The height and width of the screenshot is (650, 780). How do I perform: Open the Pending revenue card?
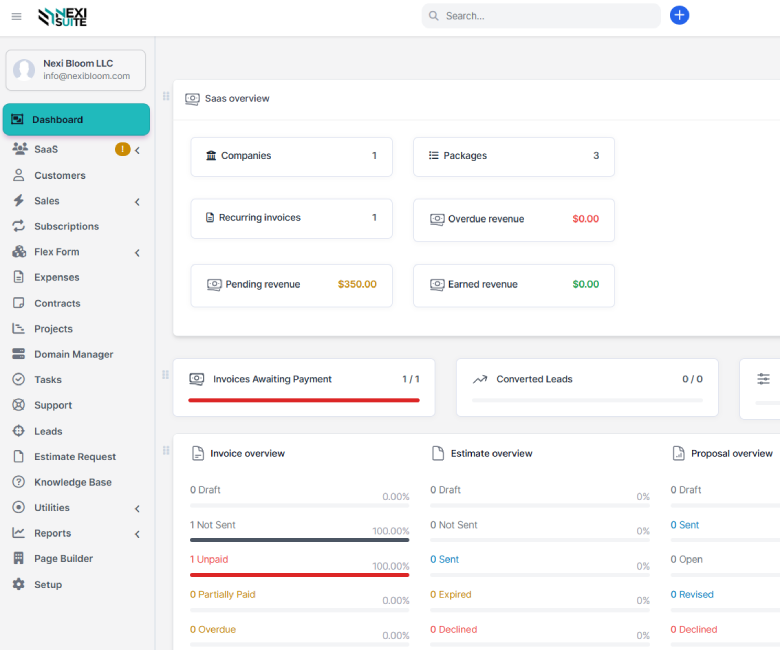292,285
